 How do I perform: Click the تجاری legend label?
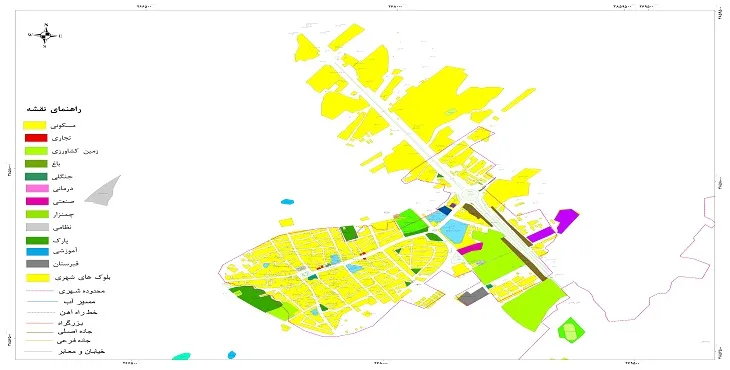[62, 138]
